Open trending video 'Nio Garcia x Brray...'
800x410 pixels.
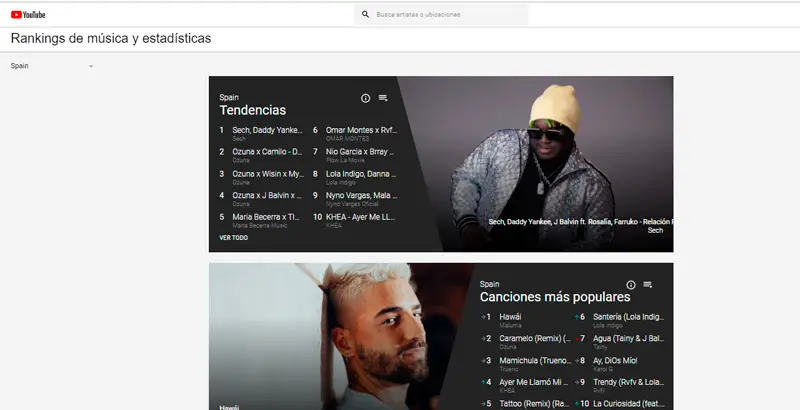pyautogui.click(x=360, y=151)
